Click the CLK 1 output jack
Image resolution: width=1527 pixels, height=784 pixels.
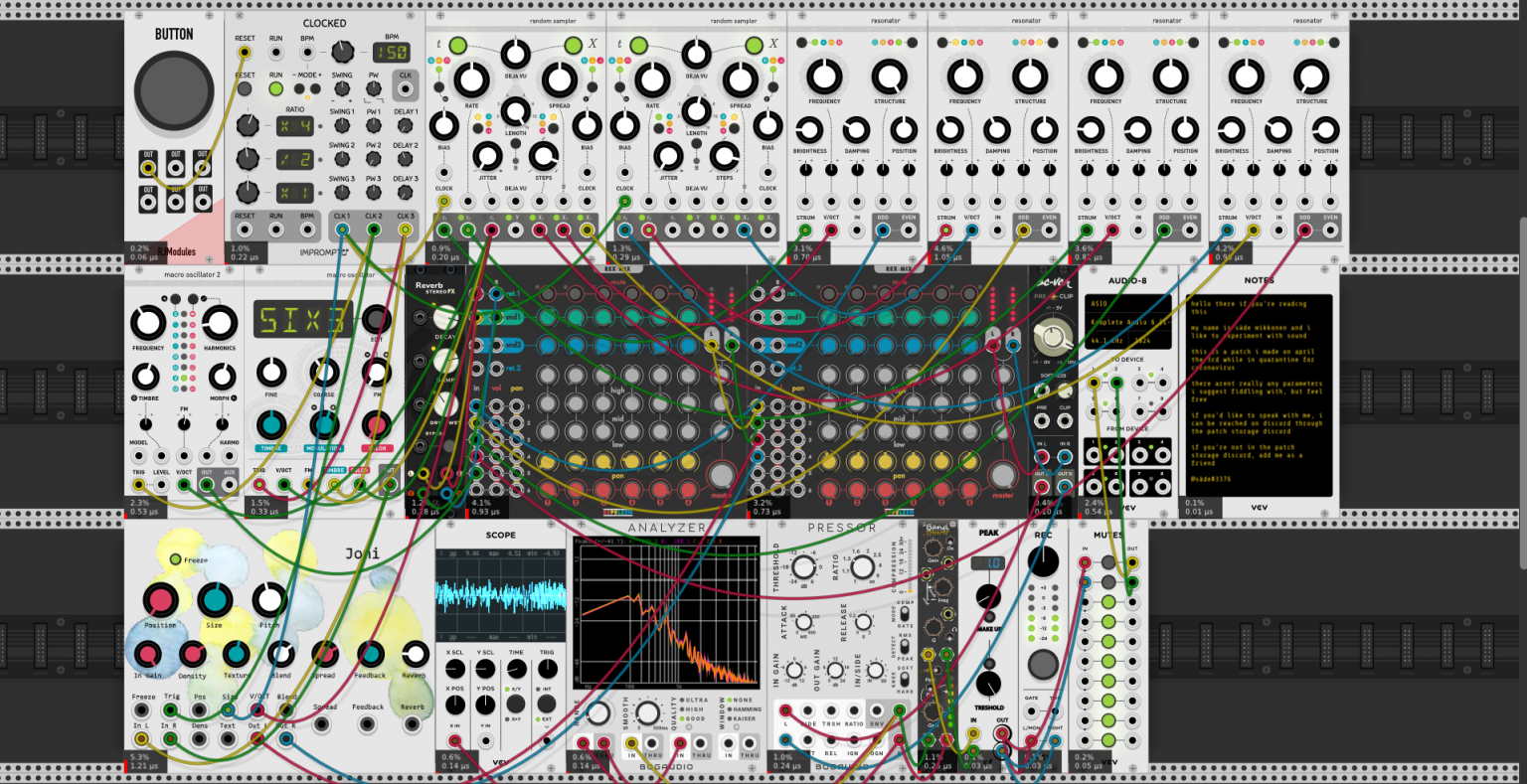pos(342,230)
